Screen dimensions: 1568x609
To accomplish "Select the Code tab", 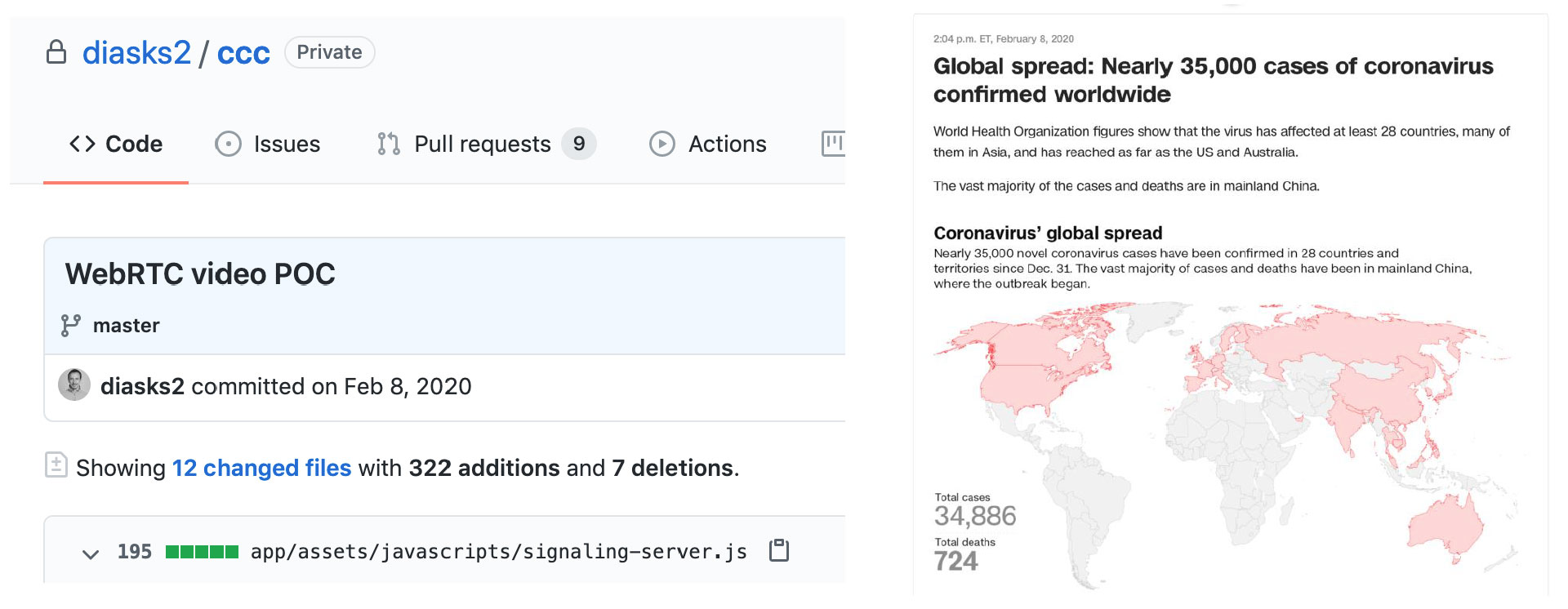I will point(116,144).
